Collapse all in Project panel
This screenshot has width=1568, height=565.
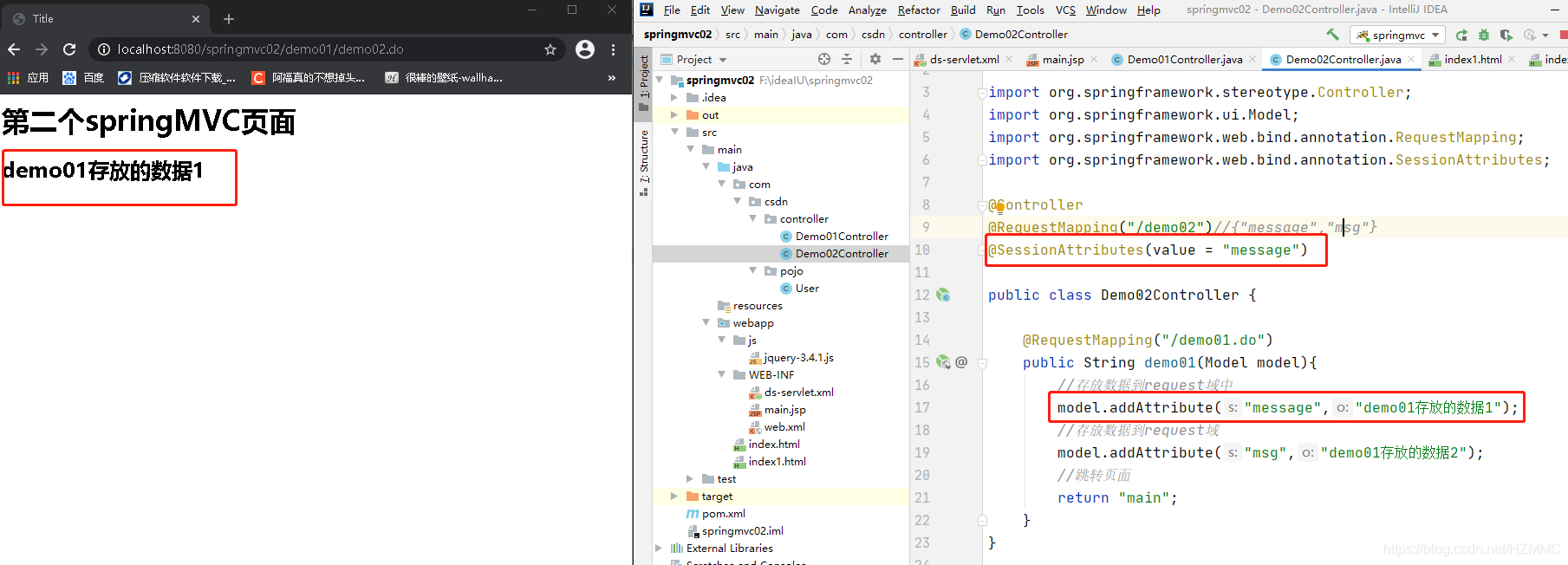click(847, 59)
